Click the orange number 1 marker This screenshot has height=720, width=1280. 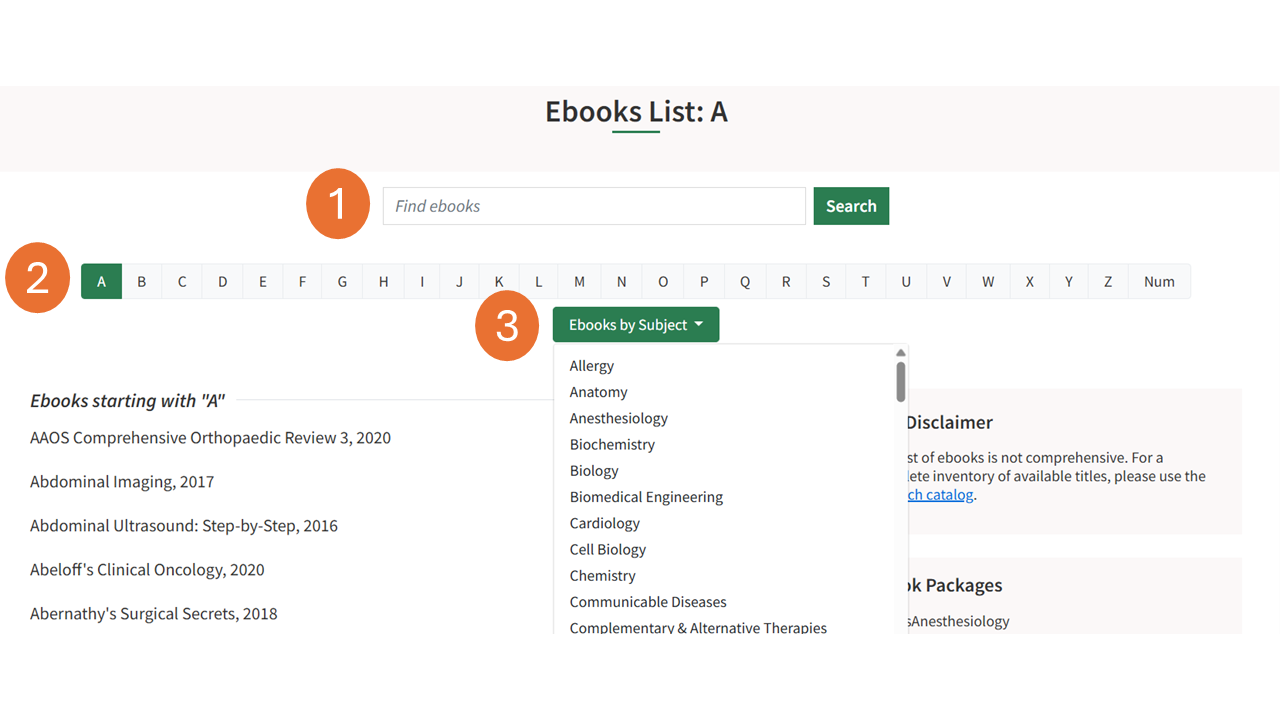338,204
